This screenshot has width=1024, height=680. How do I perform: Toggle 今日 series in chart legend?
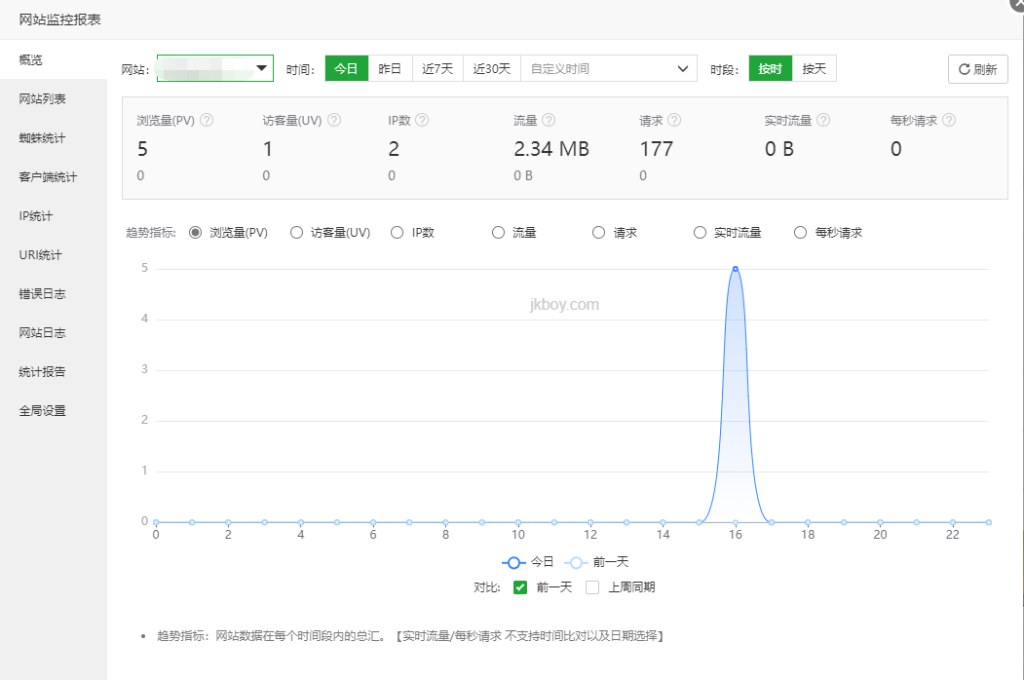click(528, 562)
